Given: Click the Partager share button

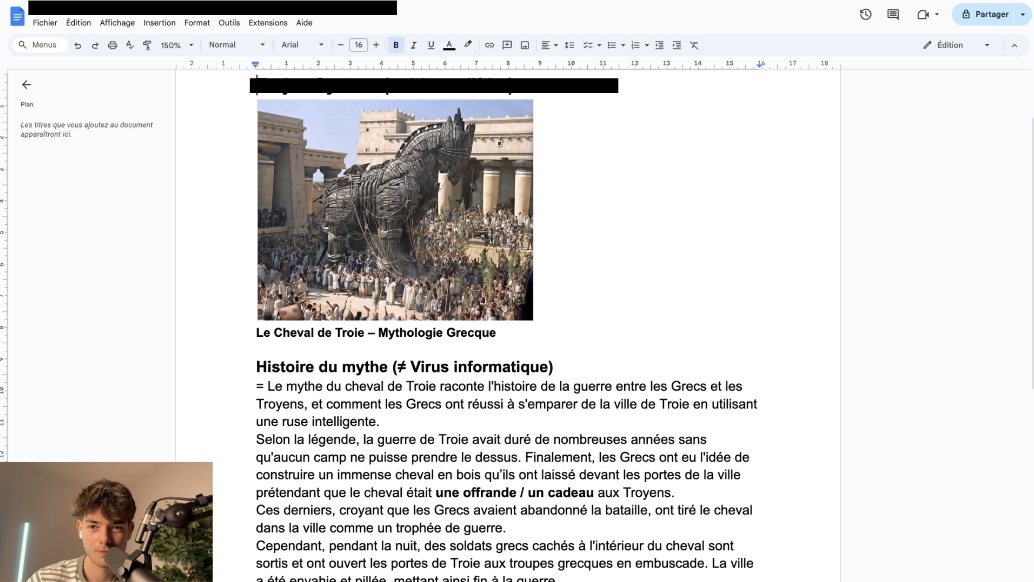Looking at the screenshot, I should [x=985, y=15].
